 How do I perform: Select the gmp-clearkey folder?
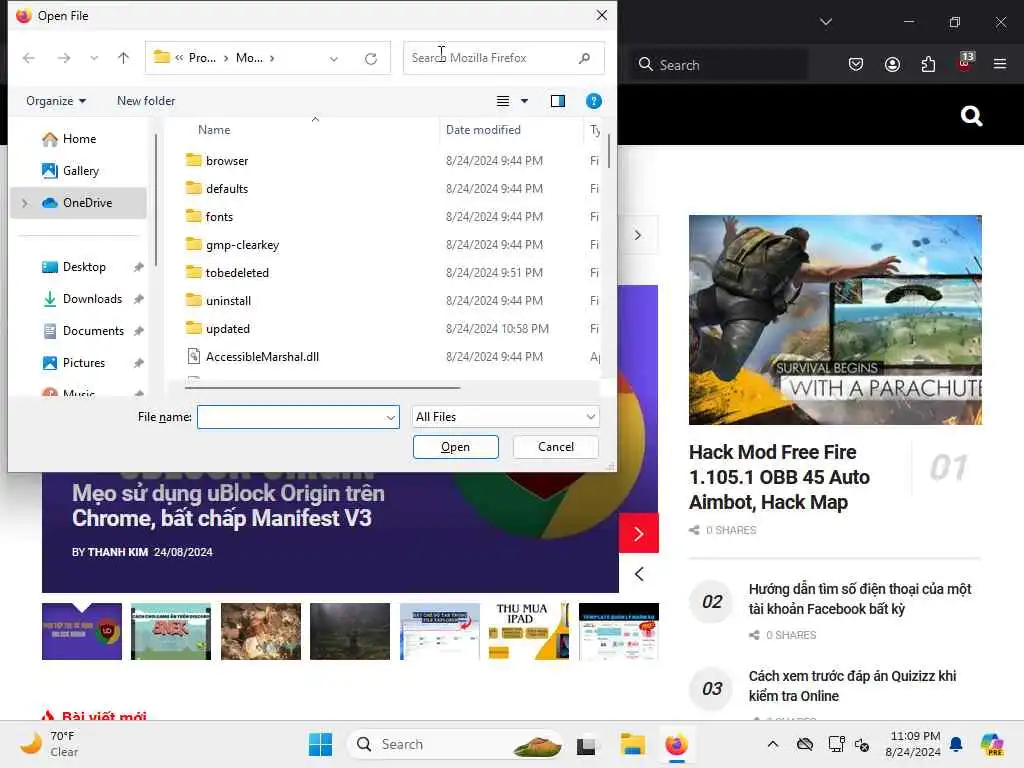coord(242,245)
